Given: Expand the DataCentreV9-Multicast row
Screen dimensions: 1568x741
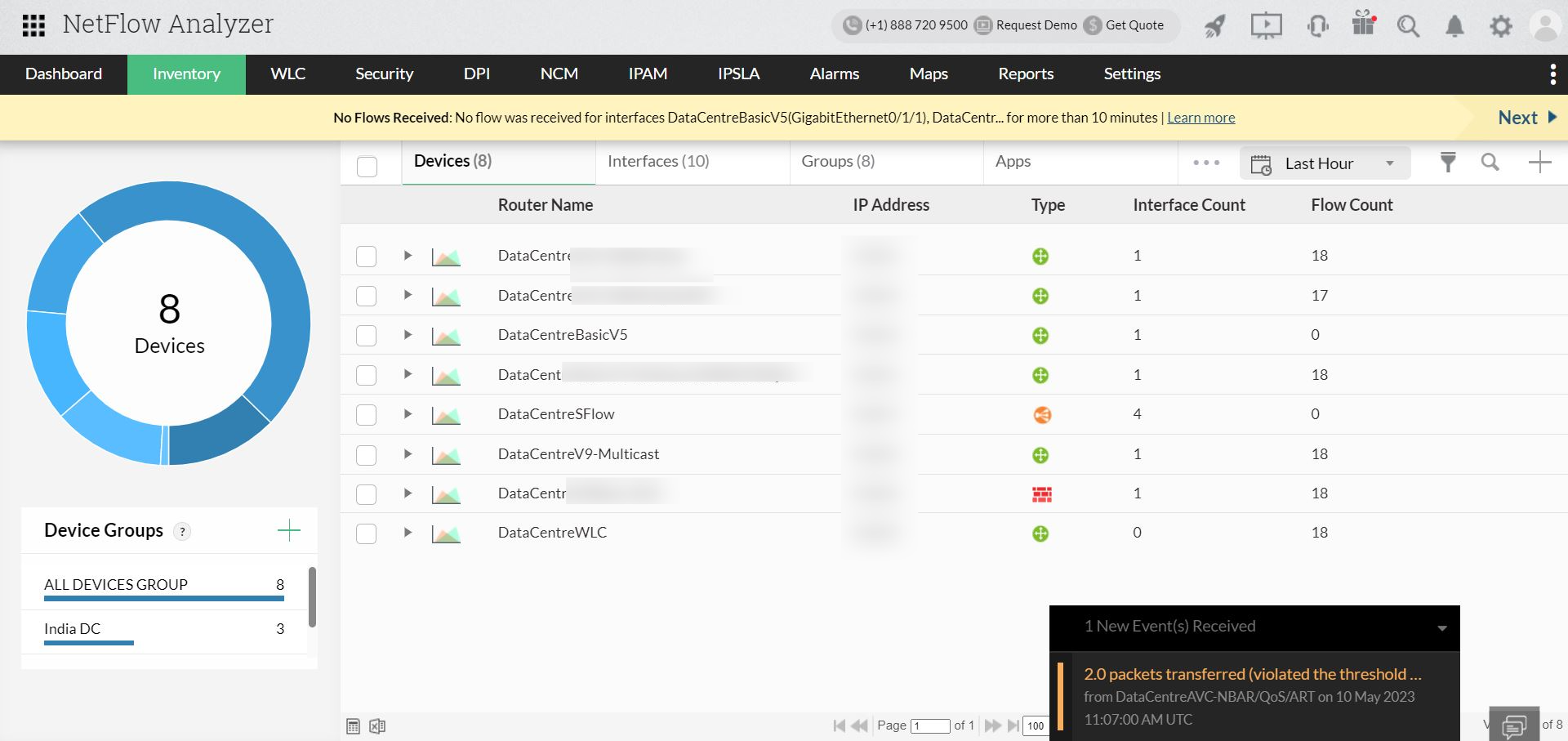Looking at the screenshot, I should coord(408,453).
